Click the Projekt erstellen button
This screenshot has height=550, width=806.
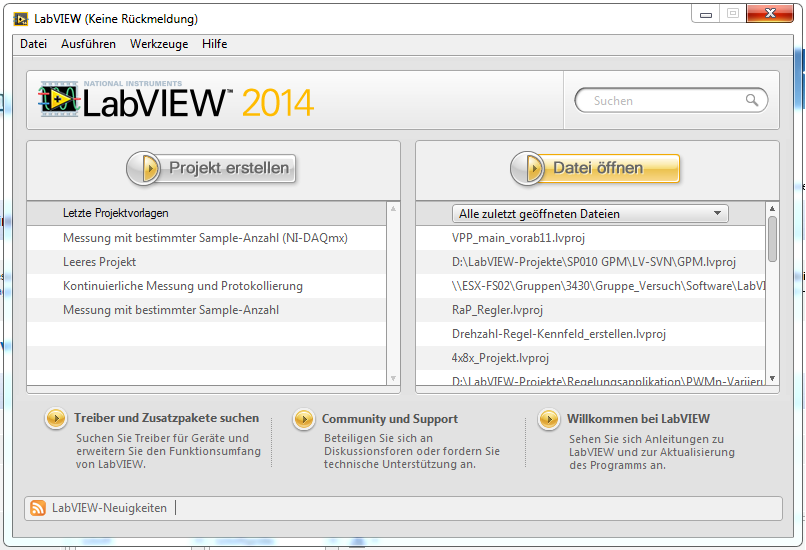pyautogui.click(x=211, y=168)
